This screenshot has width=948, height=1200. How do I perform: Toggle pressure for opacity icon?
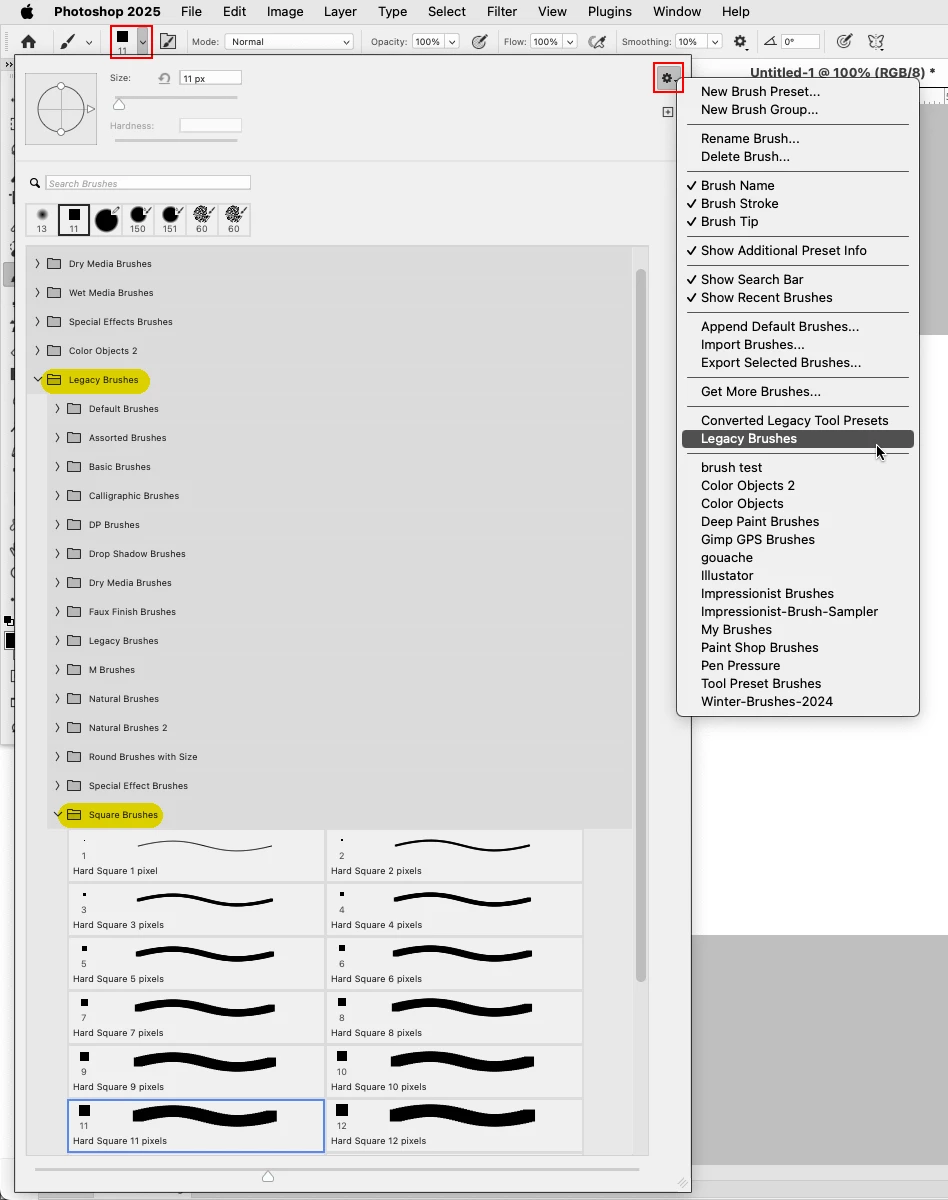pos(479,42)
